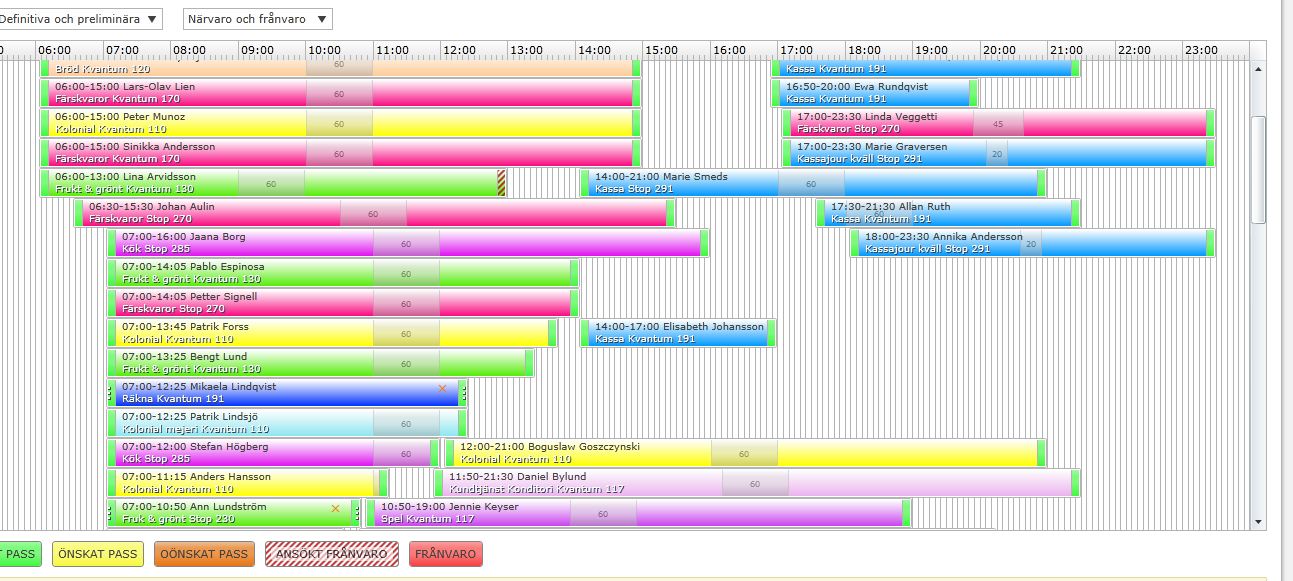Click the scroll-down arrow of the schedule
Viewport: 1293px width, 581px height.
coord(1258,521)
